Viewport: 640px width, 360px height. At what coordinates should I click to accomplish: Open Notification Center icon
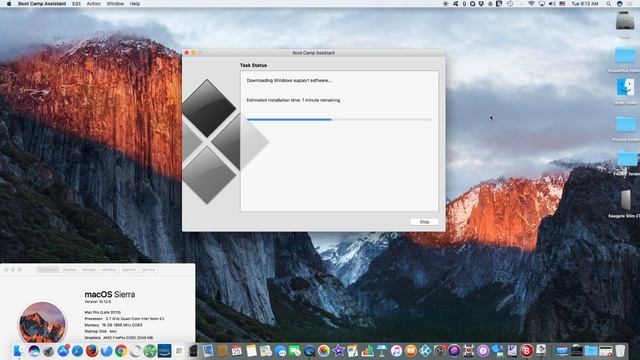click(631, 4)
